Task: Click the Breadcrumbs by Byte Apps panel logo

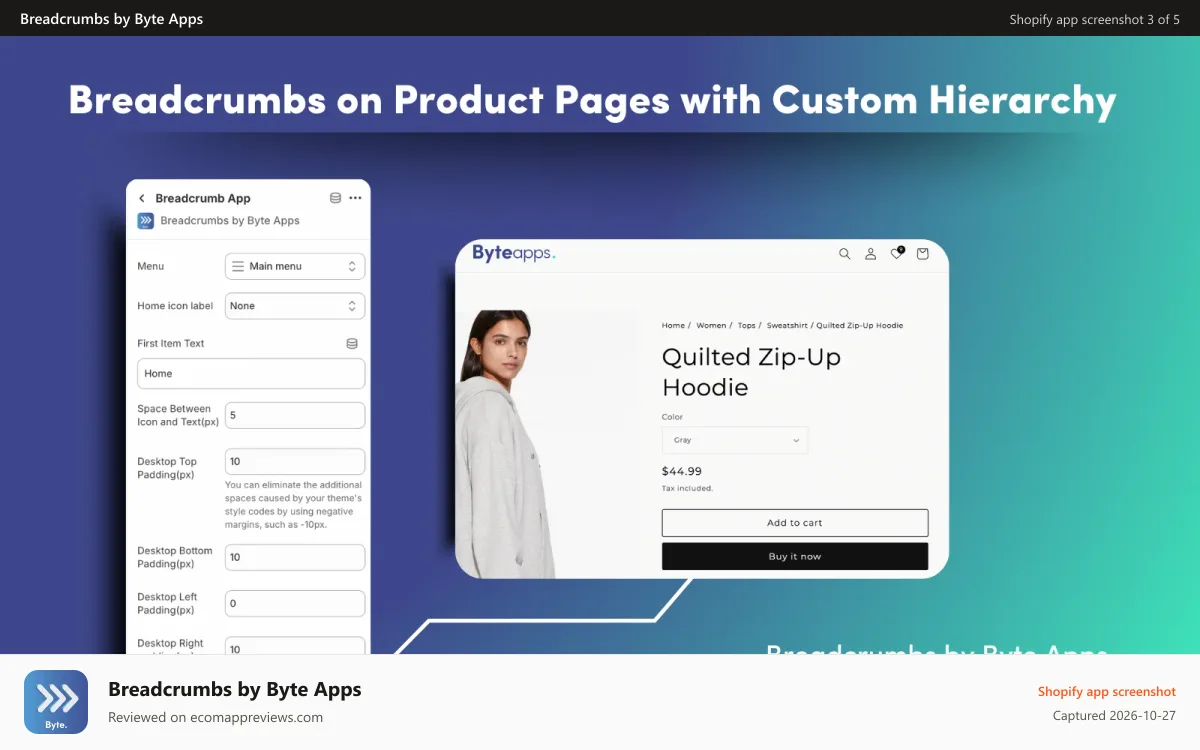Action: [146, 221]
